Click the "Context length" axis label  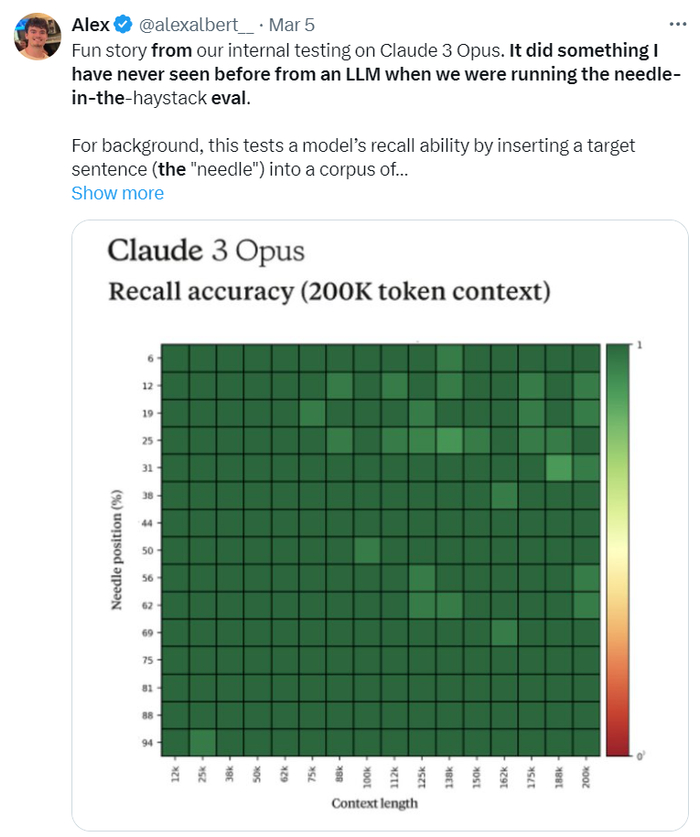click(375, 803)
